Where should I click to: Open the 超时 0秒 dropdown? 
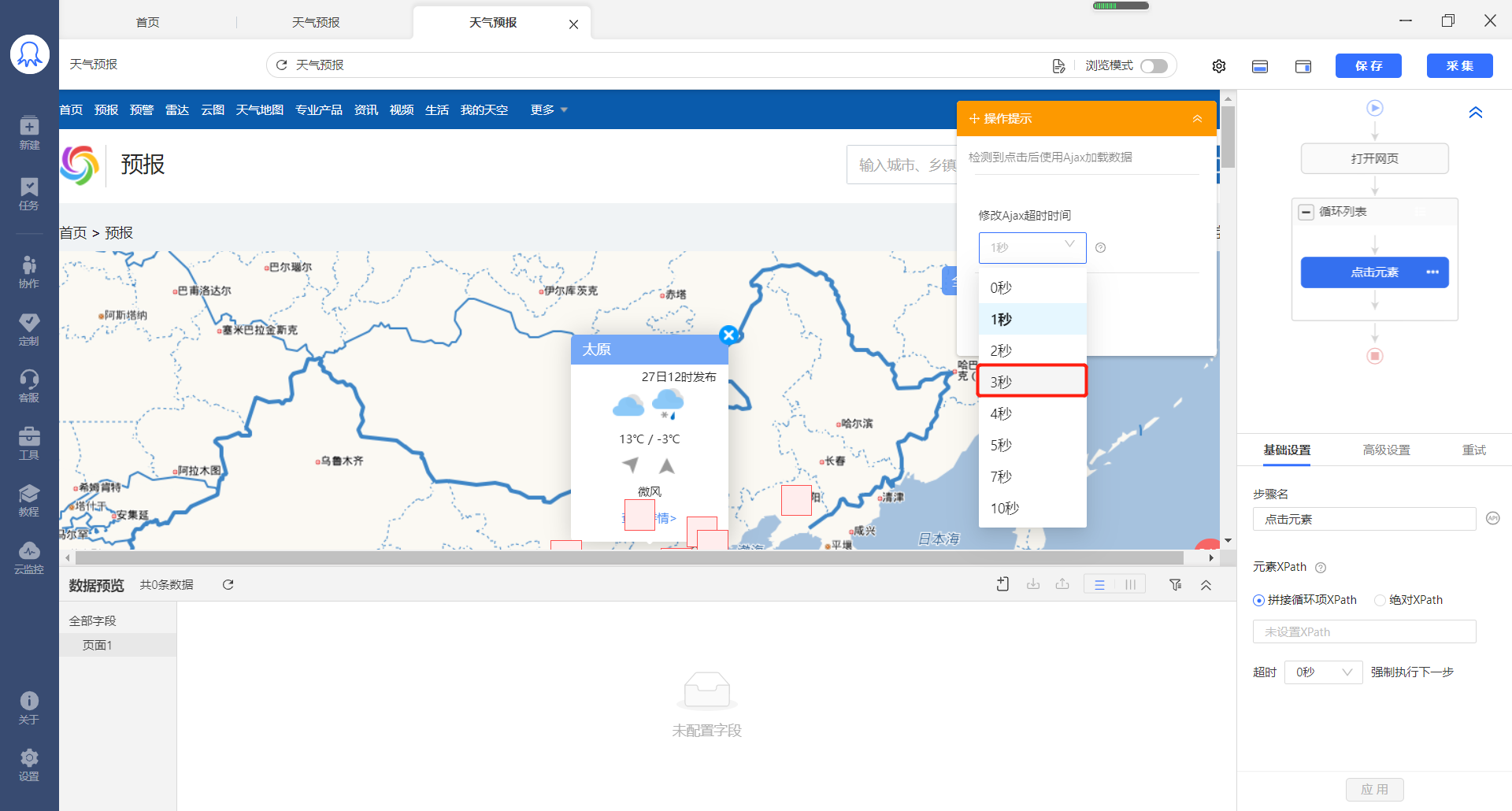click(x=1323, y=672)
